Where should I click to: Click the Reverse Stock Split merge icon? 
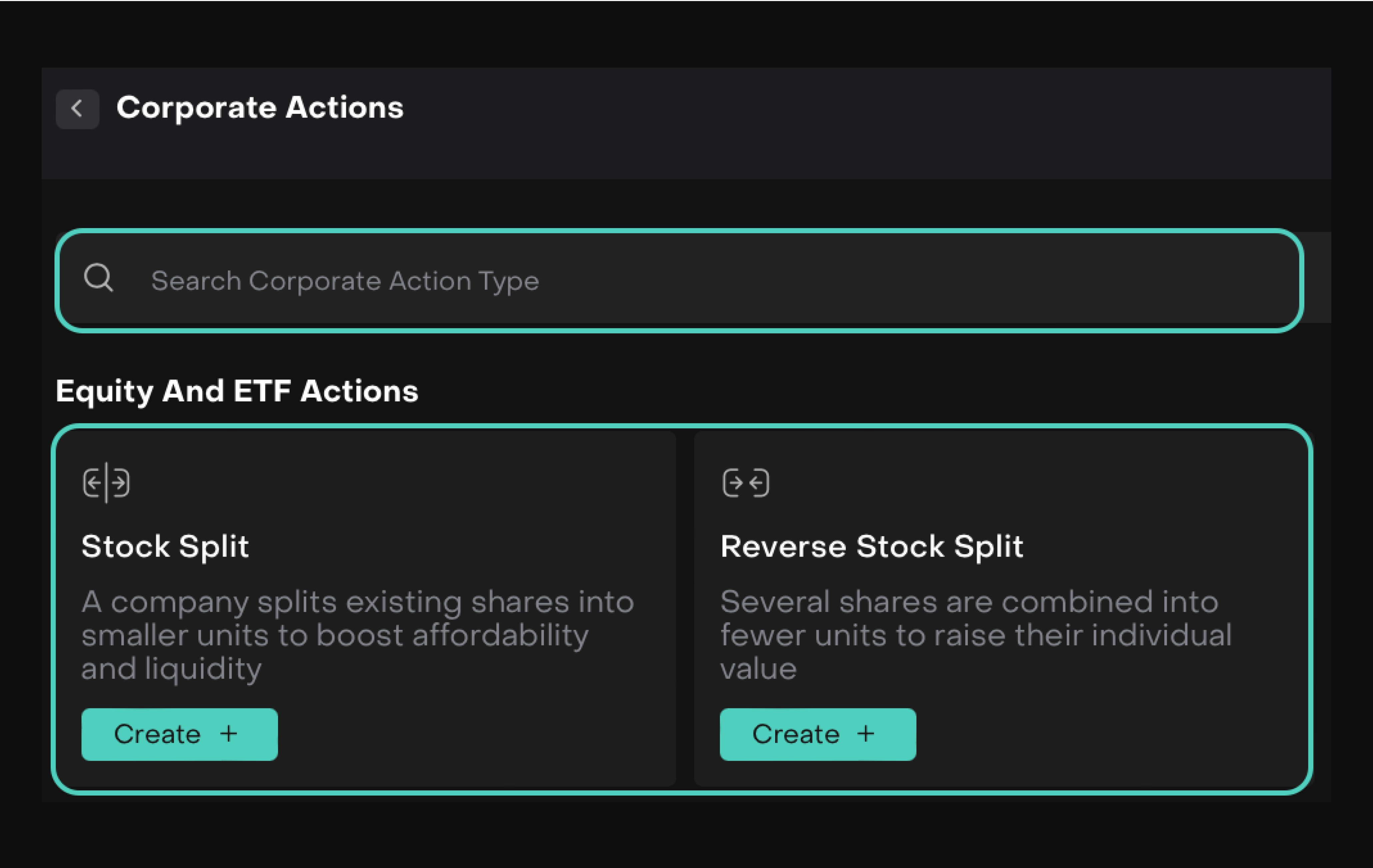(746, 483)
